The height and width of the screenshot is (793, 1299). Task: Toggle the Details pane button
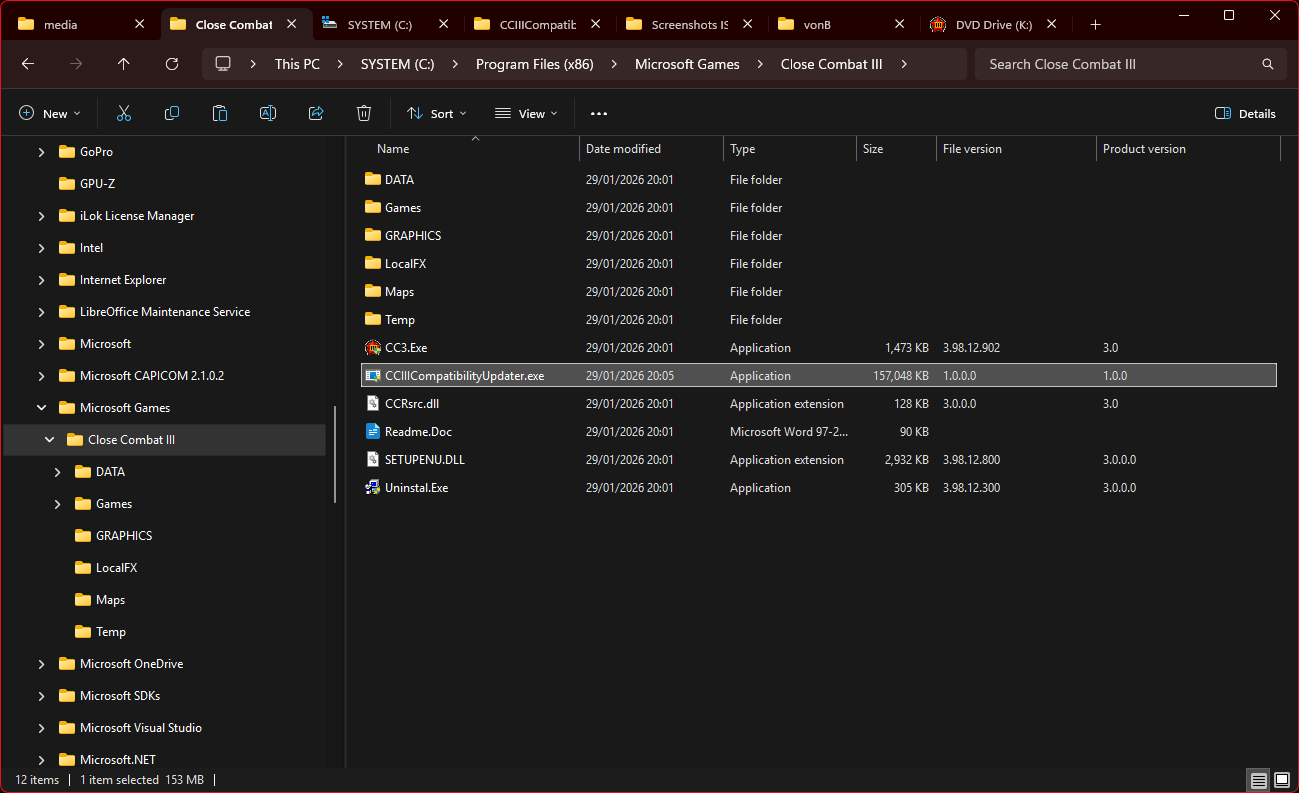click(1245, 114)
